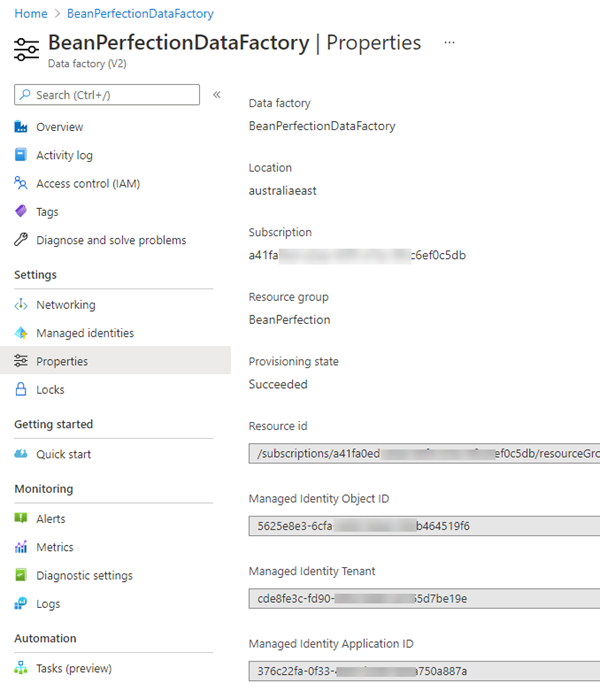
Task: Click the Networking icon
Action: (x=21, y=305)
